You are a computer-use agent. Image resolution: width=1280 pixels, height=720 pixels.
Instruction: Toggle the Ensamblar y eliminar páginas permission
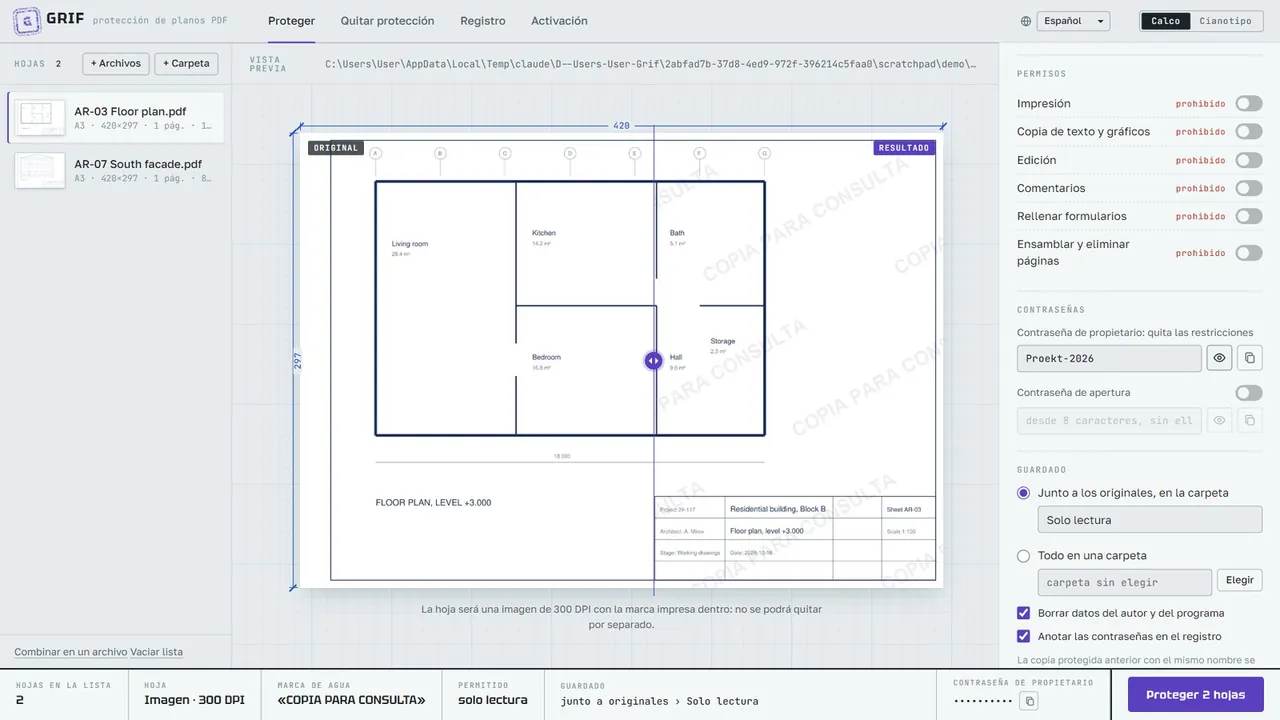click(x=1249, y=253)
